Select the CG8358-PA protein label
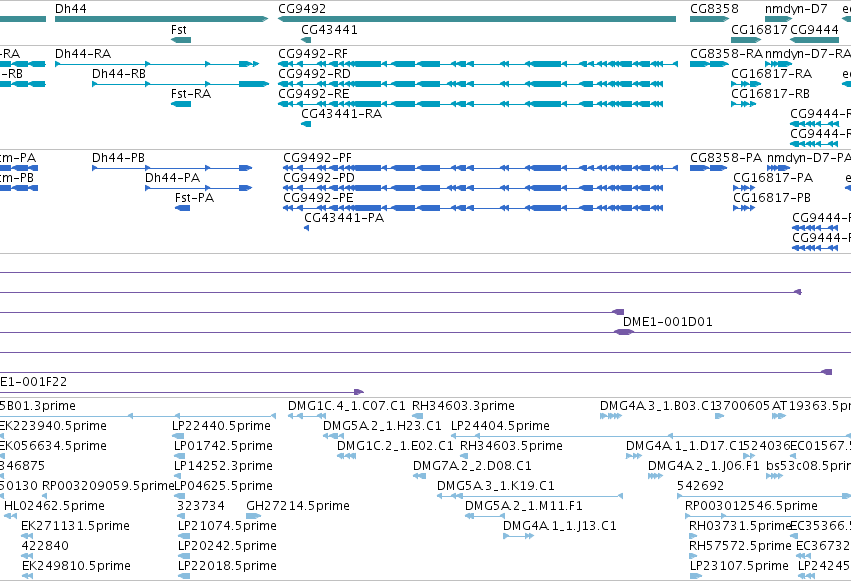 tap(726, 158)
